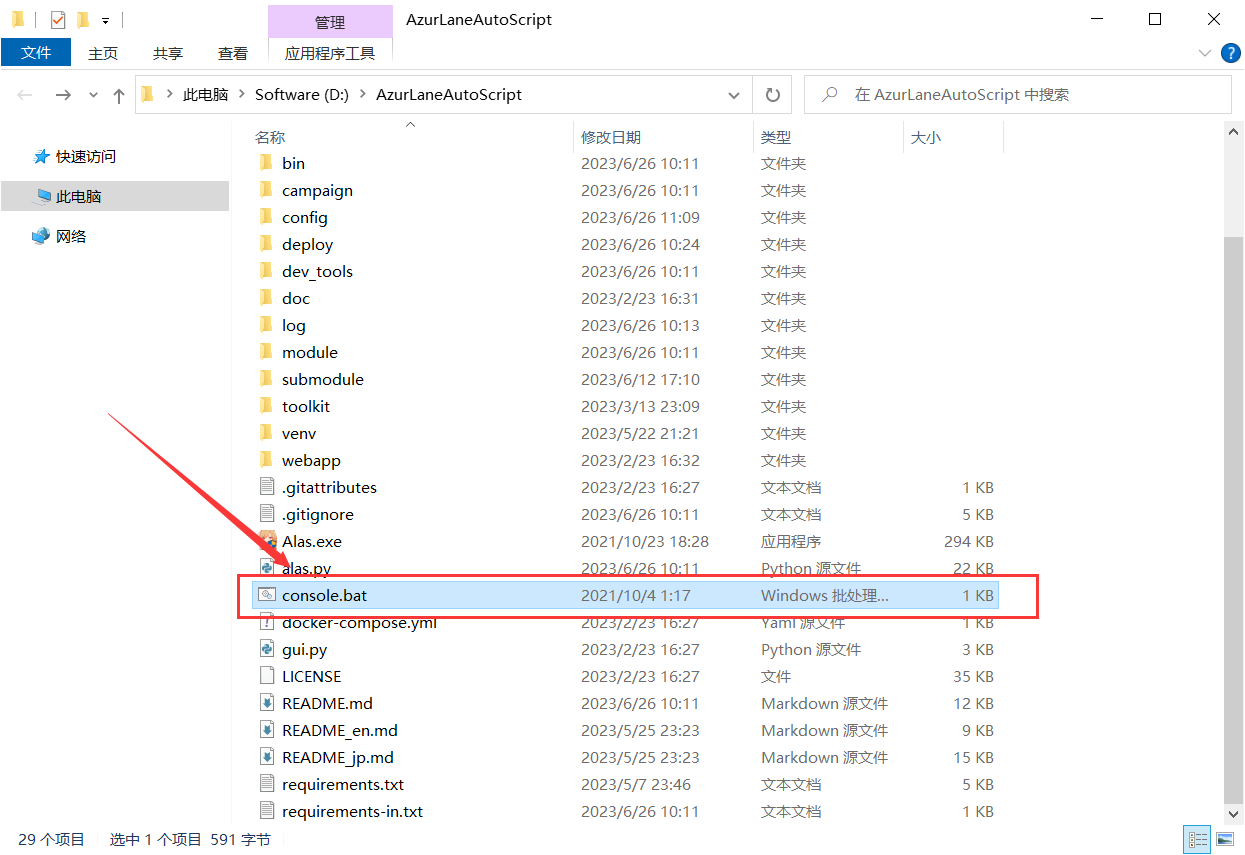Sort by 大小 column header
Screen dimensions: 1245x855
[926, 137]
